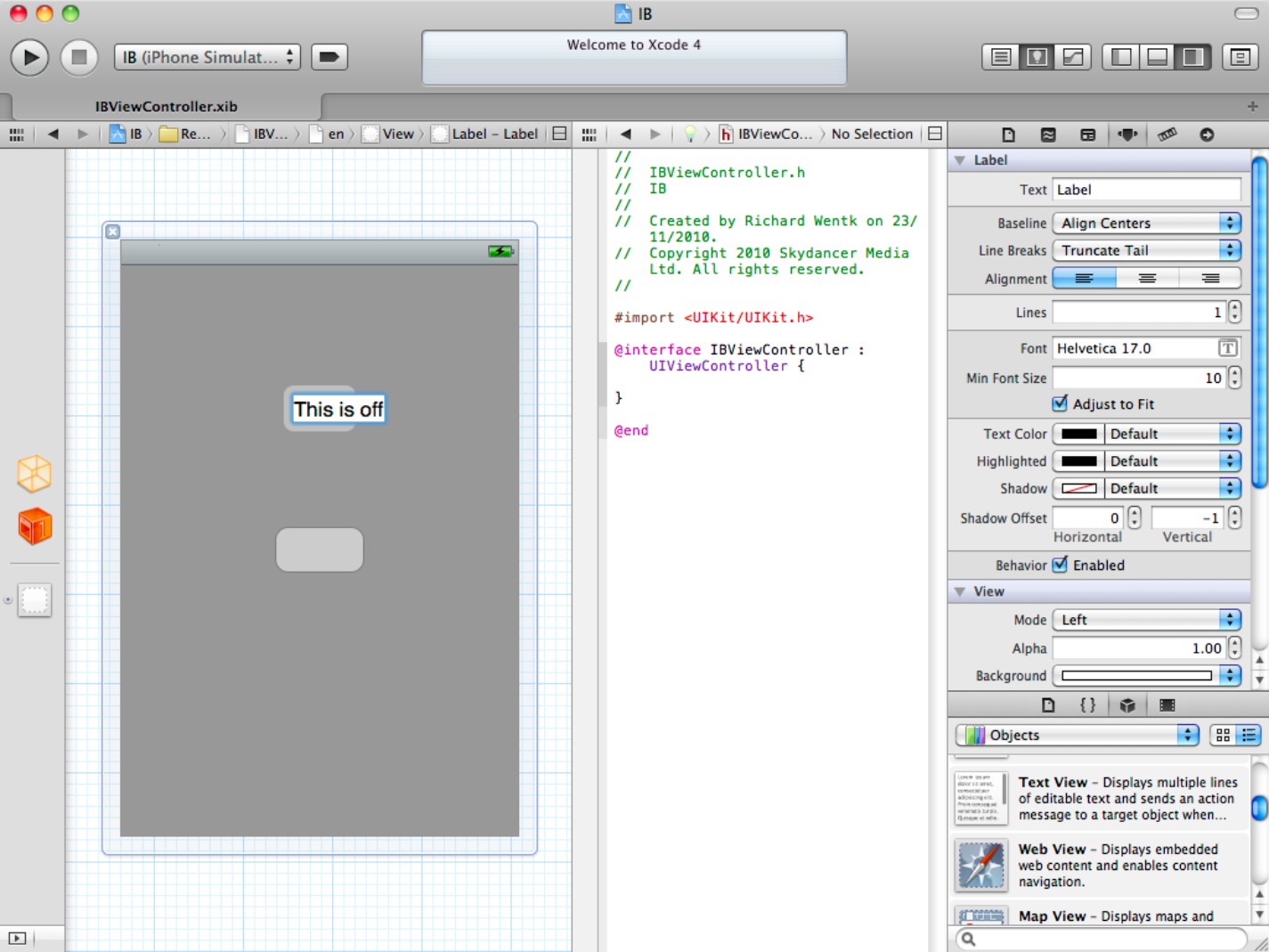Open the Background color dropdown
The image size is (1269, 952).
tap(1147, 676)
